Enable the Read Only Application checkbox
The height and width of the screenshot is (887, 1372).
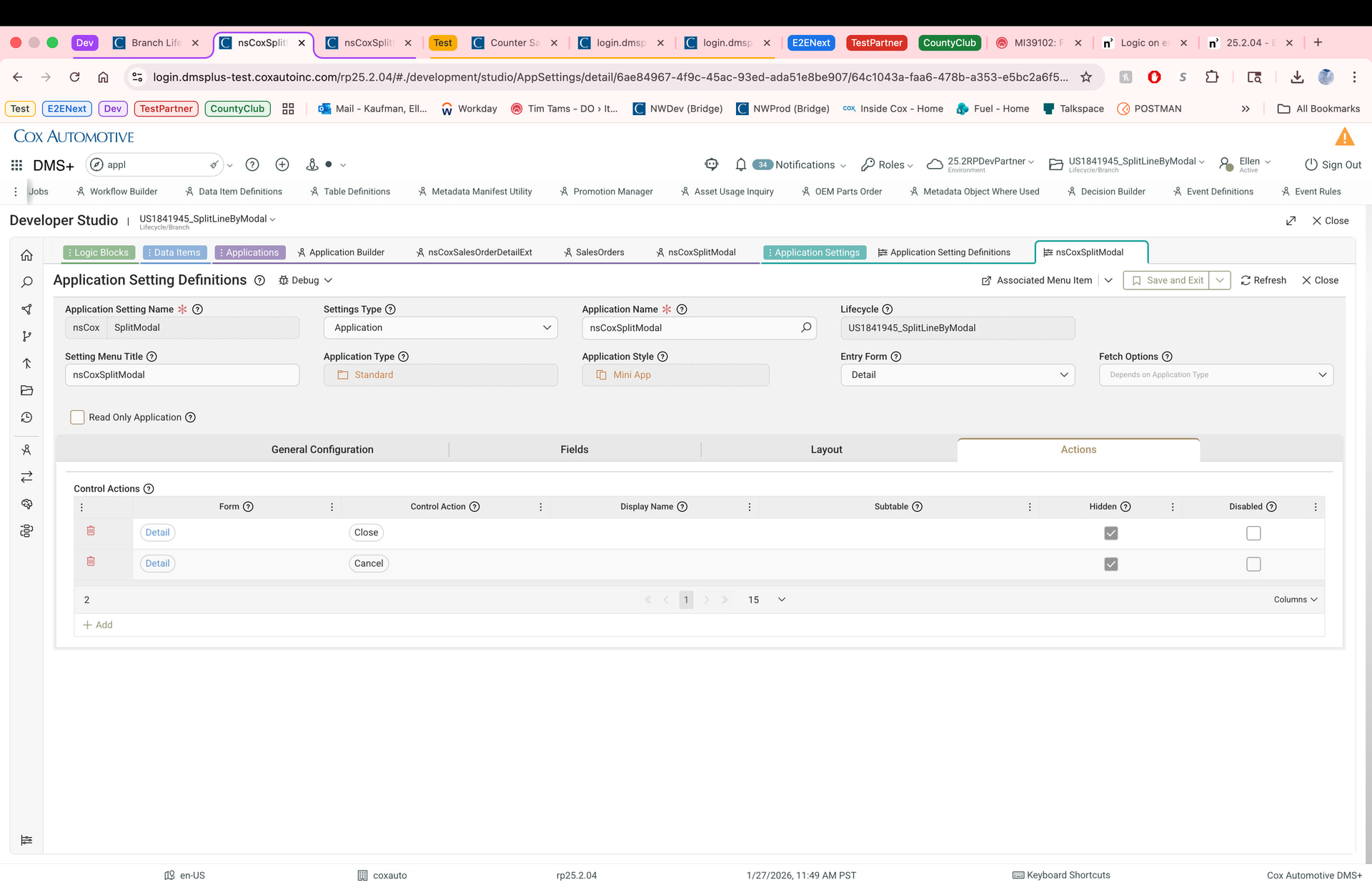[77, 417]
